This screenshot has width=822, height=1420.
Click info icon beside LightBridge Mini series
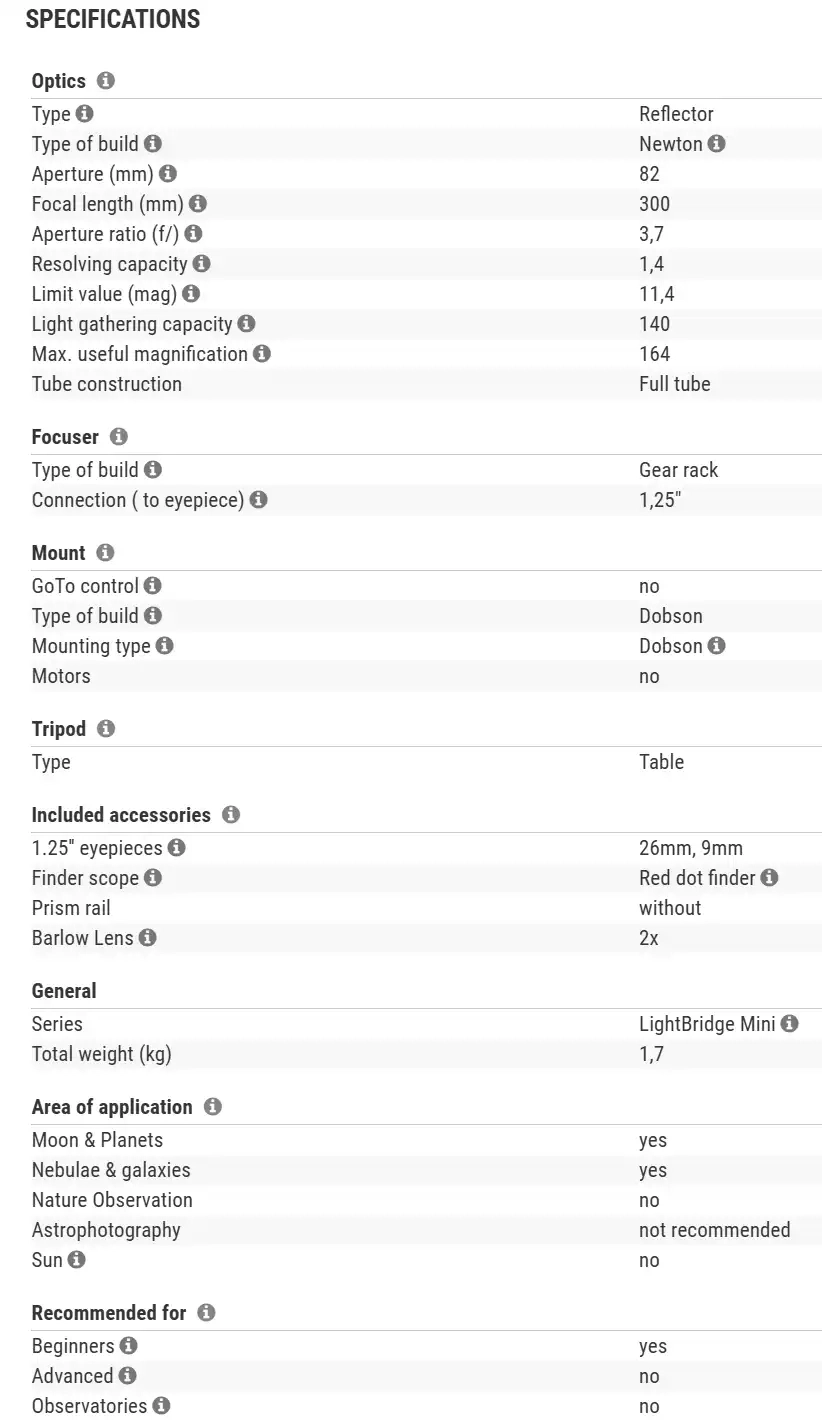tap(790, 1024)
